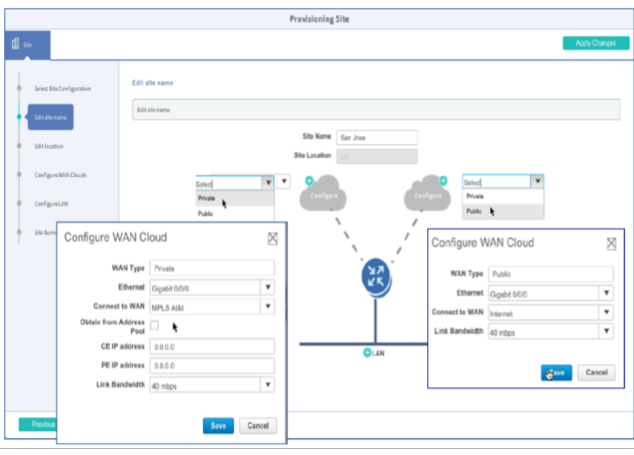This screenshot has width=634, height=455.
Task: Click the CE IP address field
Action: coord(211,346)
